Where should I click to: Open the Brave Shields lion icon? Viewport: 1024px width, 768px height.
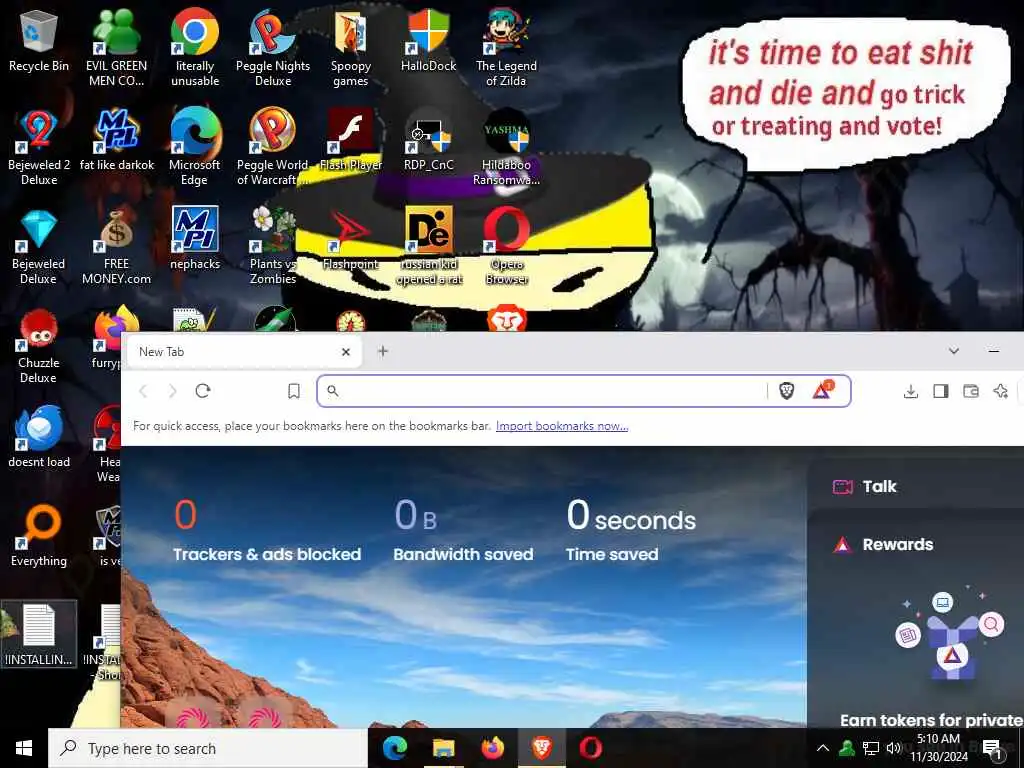(786, 391)
